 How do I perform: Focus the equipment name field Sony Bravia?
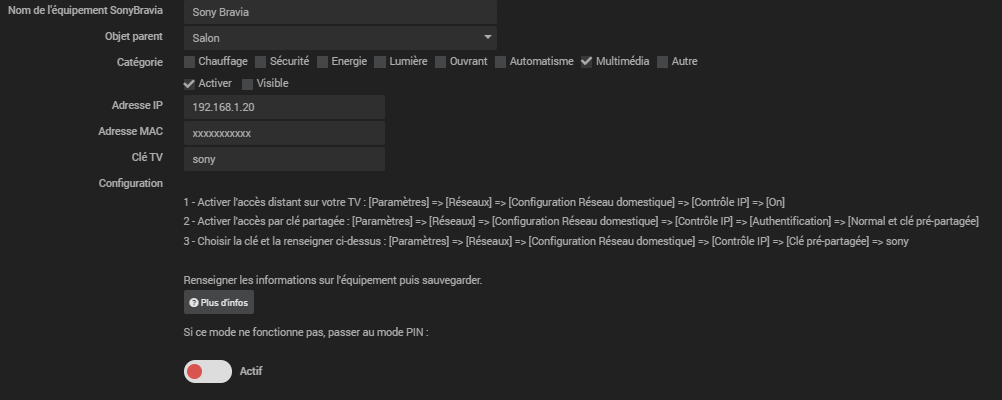(x=340, y=13)
